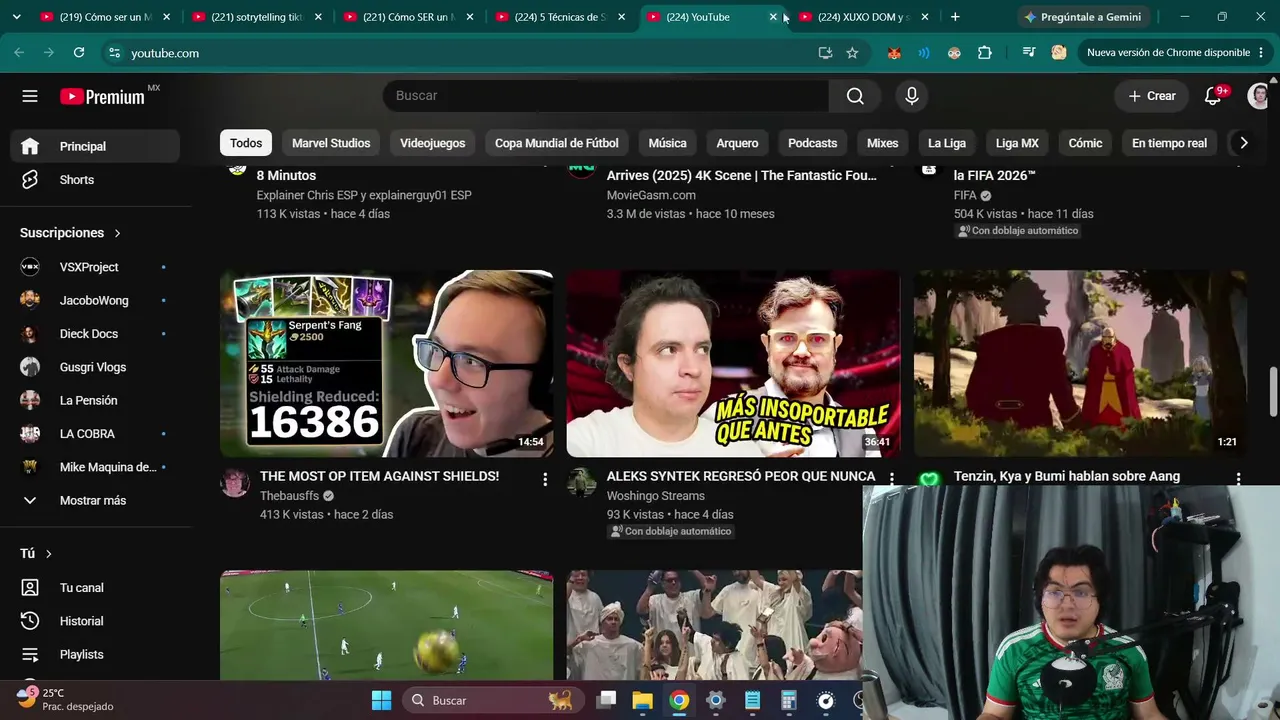Viewport: 1280px width, 720px height.
Task: Switch to the XUXO DOM browser tab
Action: (x=864, y=17)
